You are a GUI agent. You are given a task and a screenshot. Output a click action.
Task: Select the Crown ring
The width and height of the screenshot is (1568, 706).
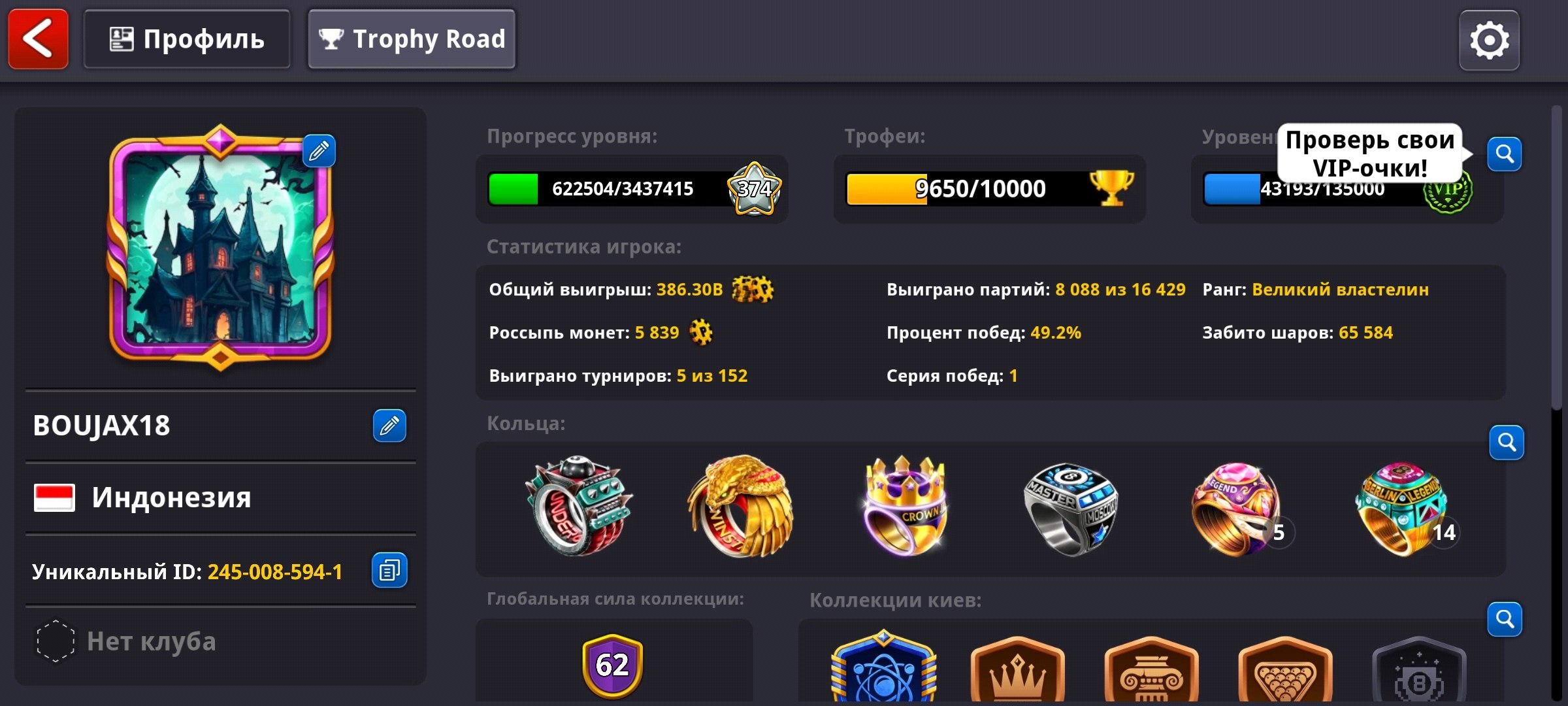(x=905, y=505)
